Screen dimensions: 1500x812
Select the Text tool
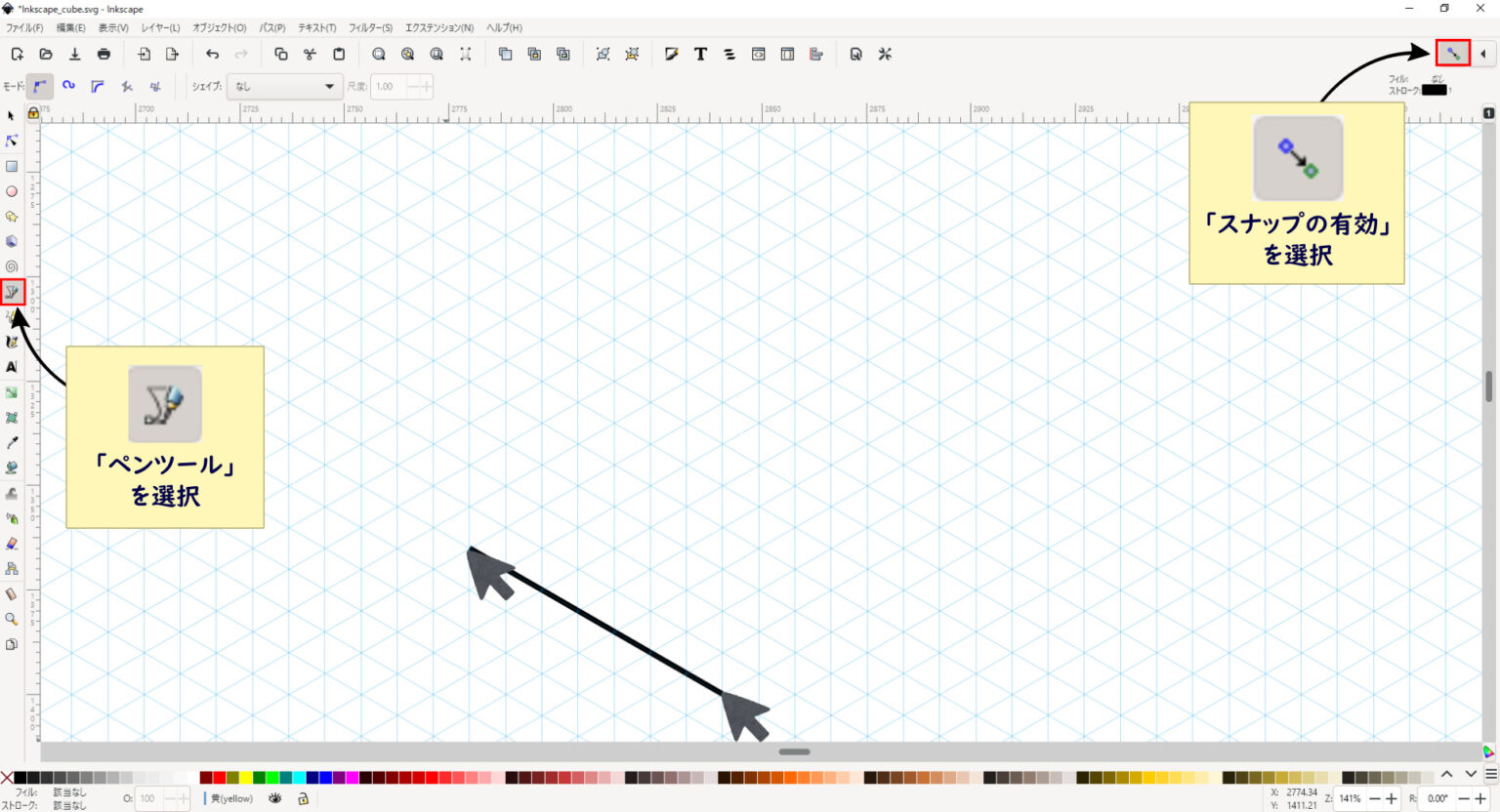[11, 367]
